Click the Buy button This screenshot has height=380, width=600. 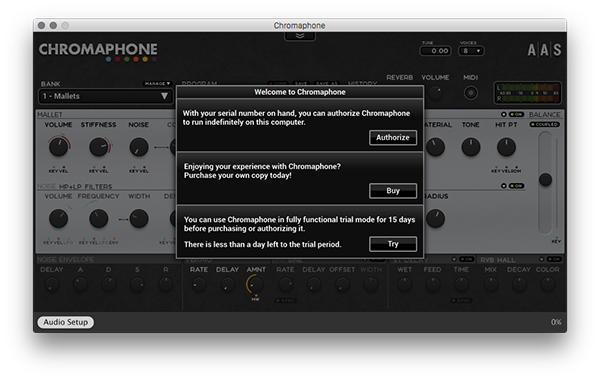click(x=393, y=191)
